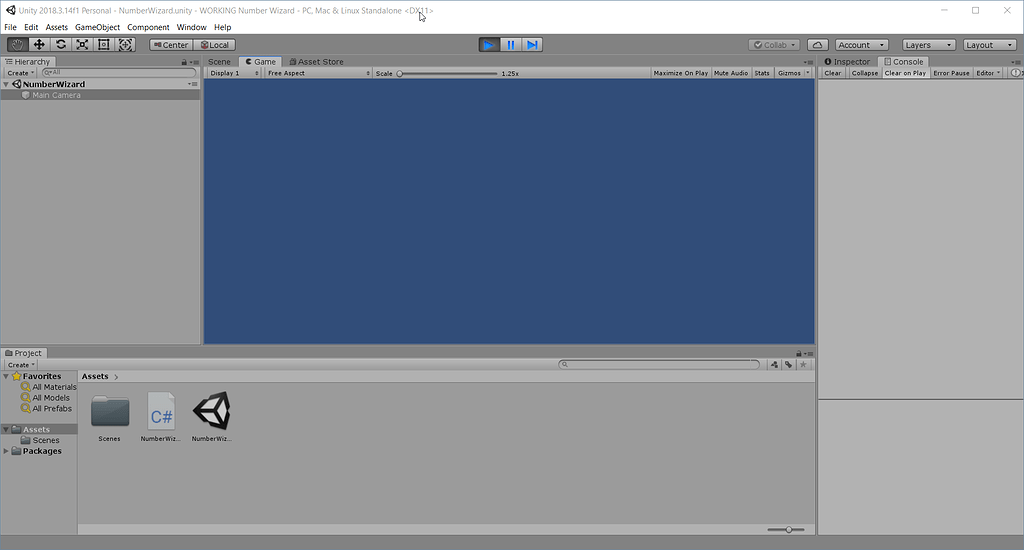The width and height of the screenshot is (1024, 550).
Task: Open the Window menu
Action: tap(191, 27)
